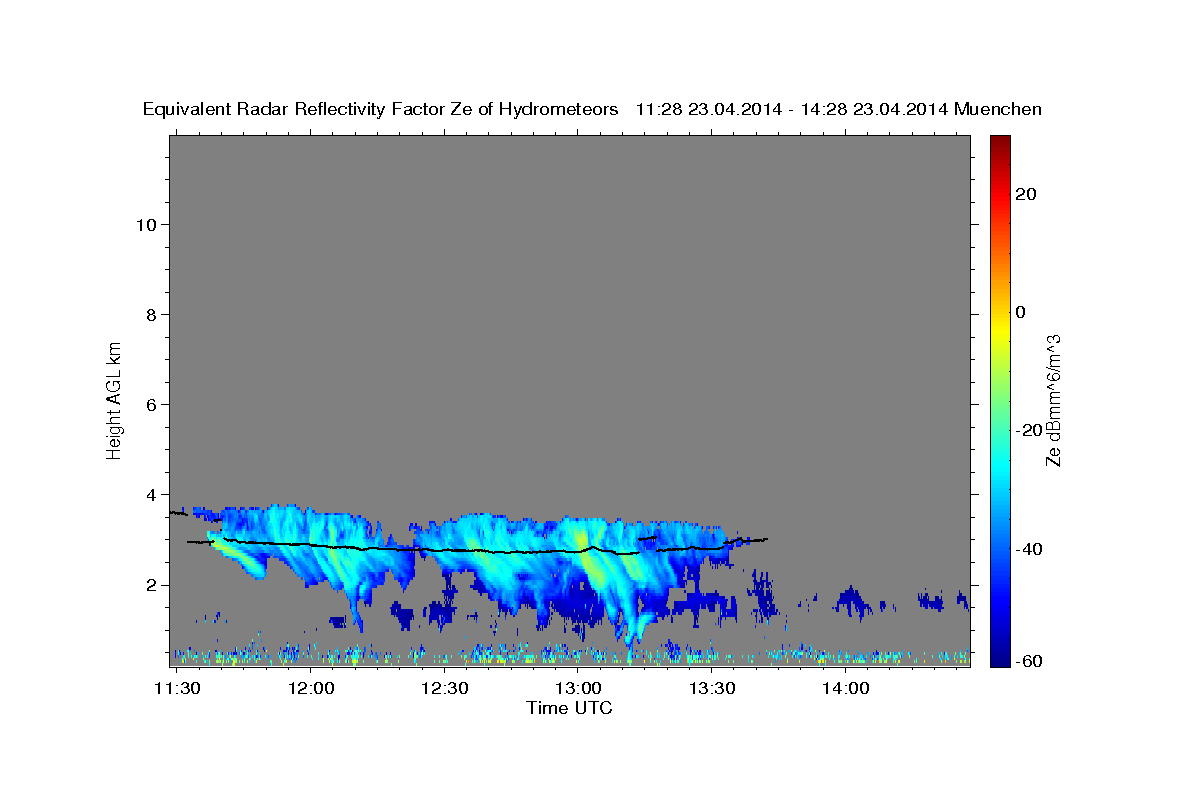Click the colorbar tick value '20'
The height and width of the screenshot is (800, 1200).
1024,194
